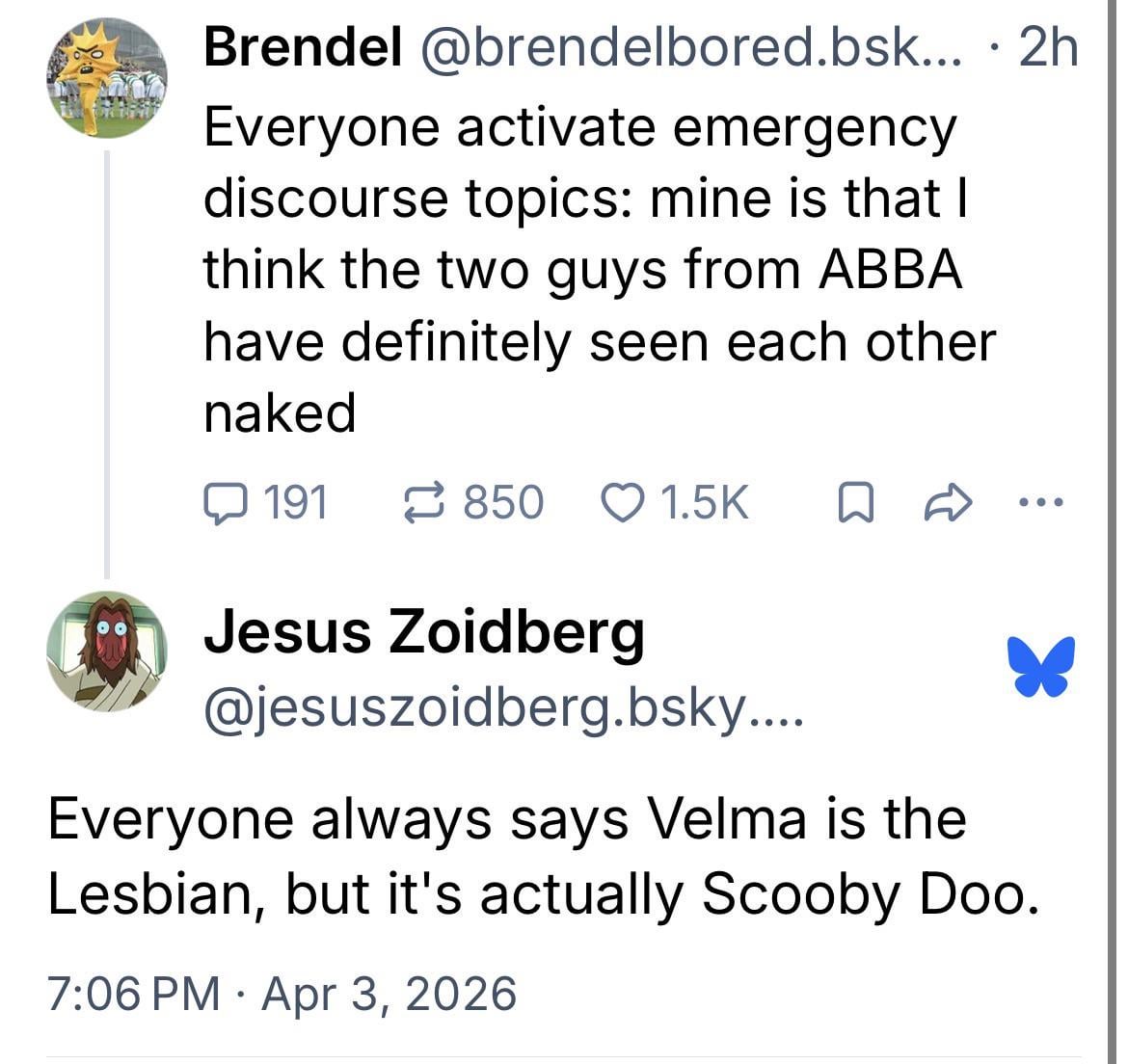This screenshot has width=1128, height=1064.
Task: Click the 850 reposts count
Action: pyautogui.click(x=503, y=503)
